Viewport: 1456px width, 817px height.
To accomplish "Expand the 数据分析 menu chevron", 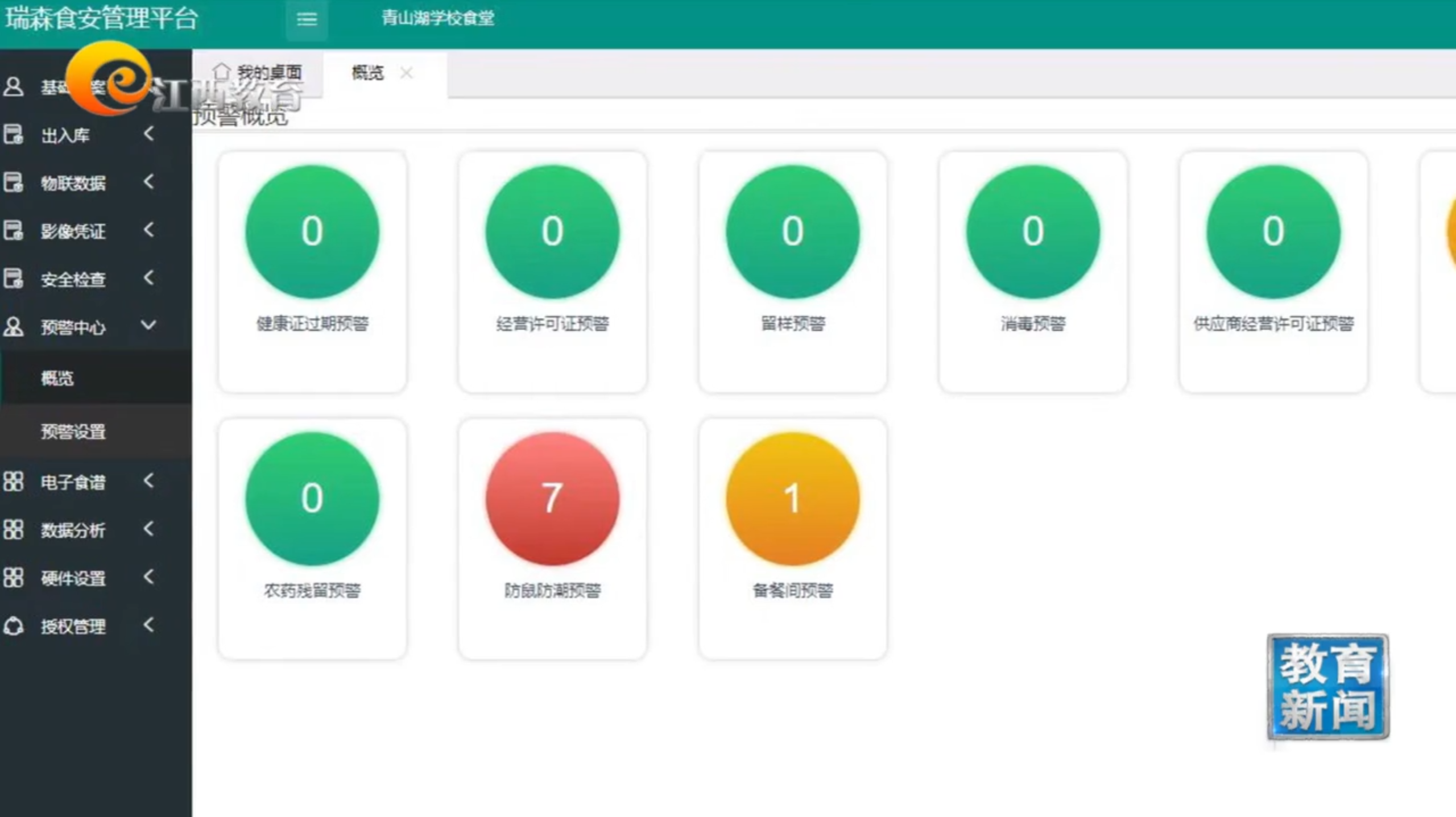I will click(x=149, y=529).
